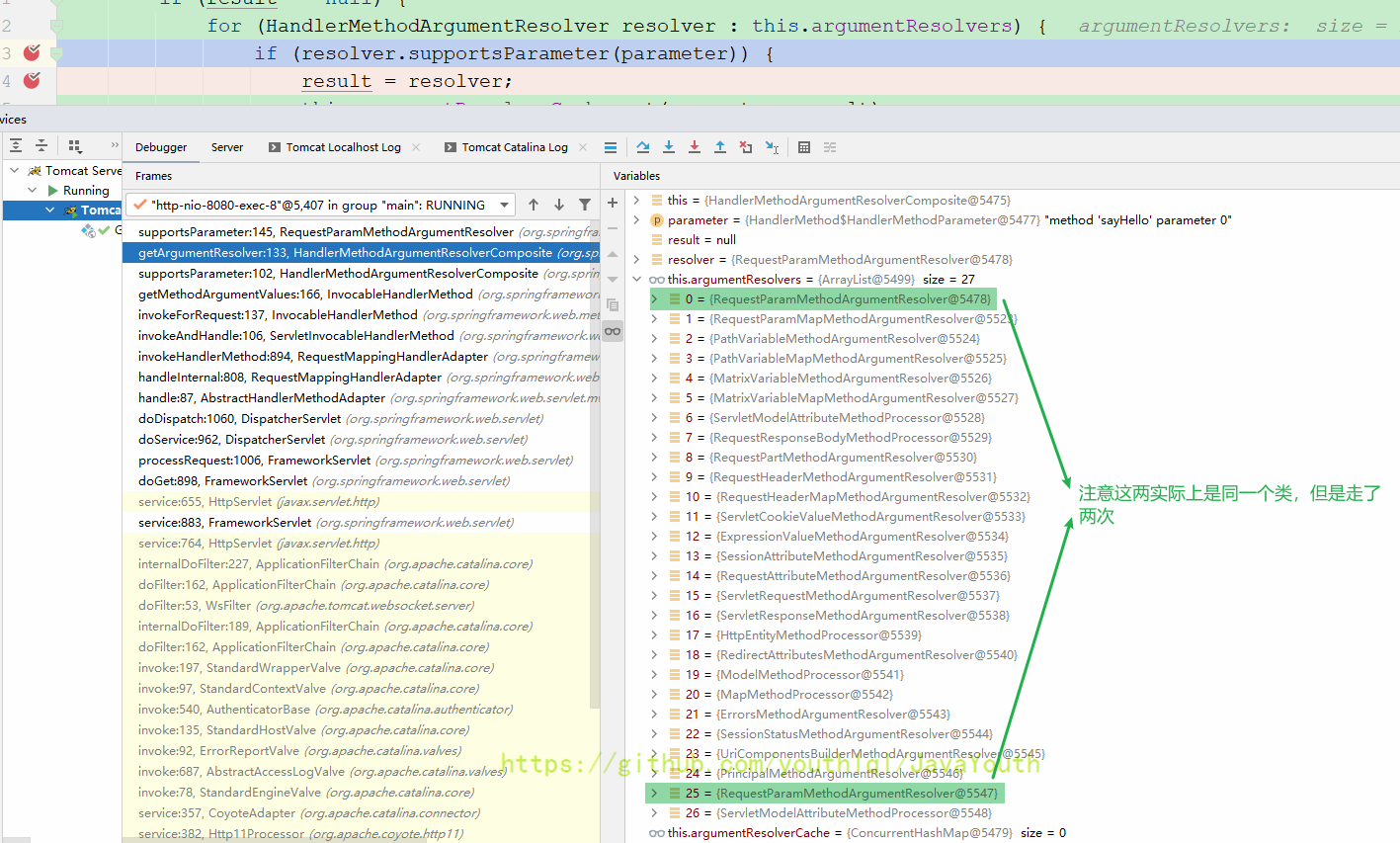Click the Step Over debugger icon

(643, 147)
